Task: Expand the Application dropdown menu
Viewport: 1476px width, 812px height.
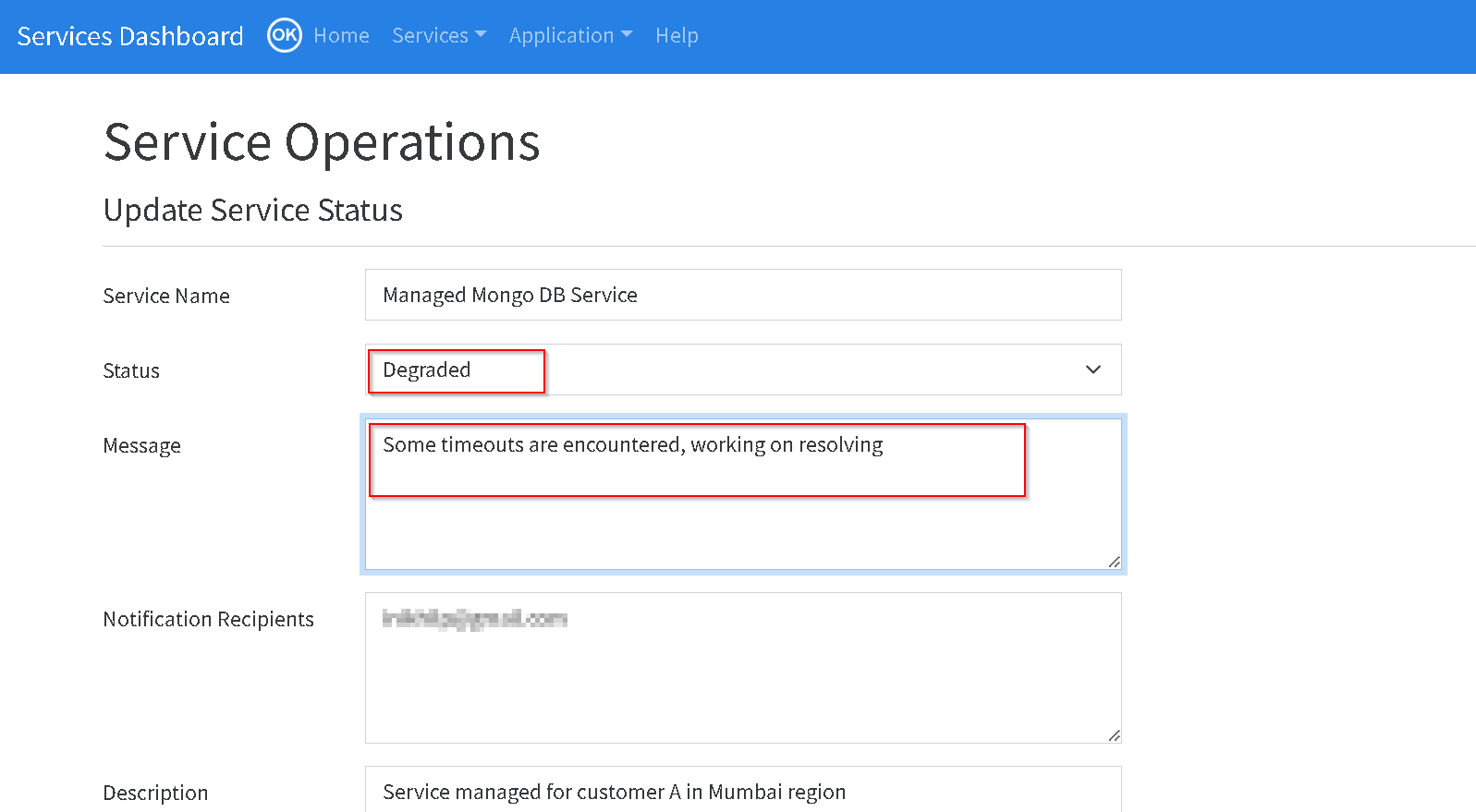Action: [x=570, y=35]
